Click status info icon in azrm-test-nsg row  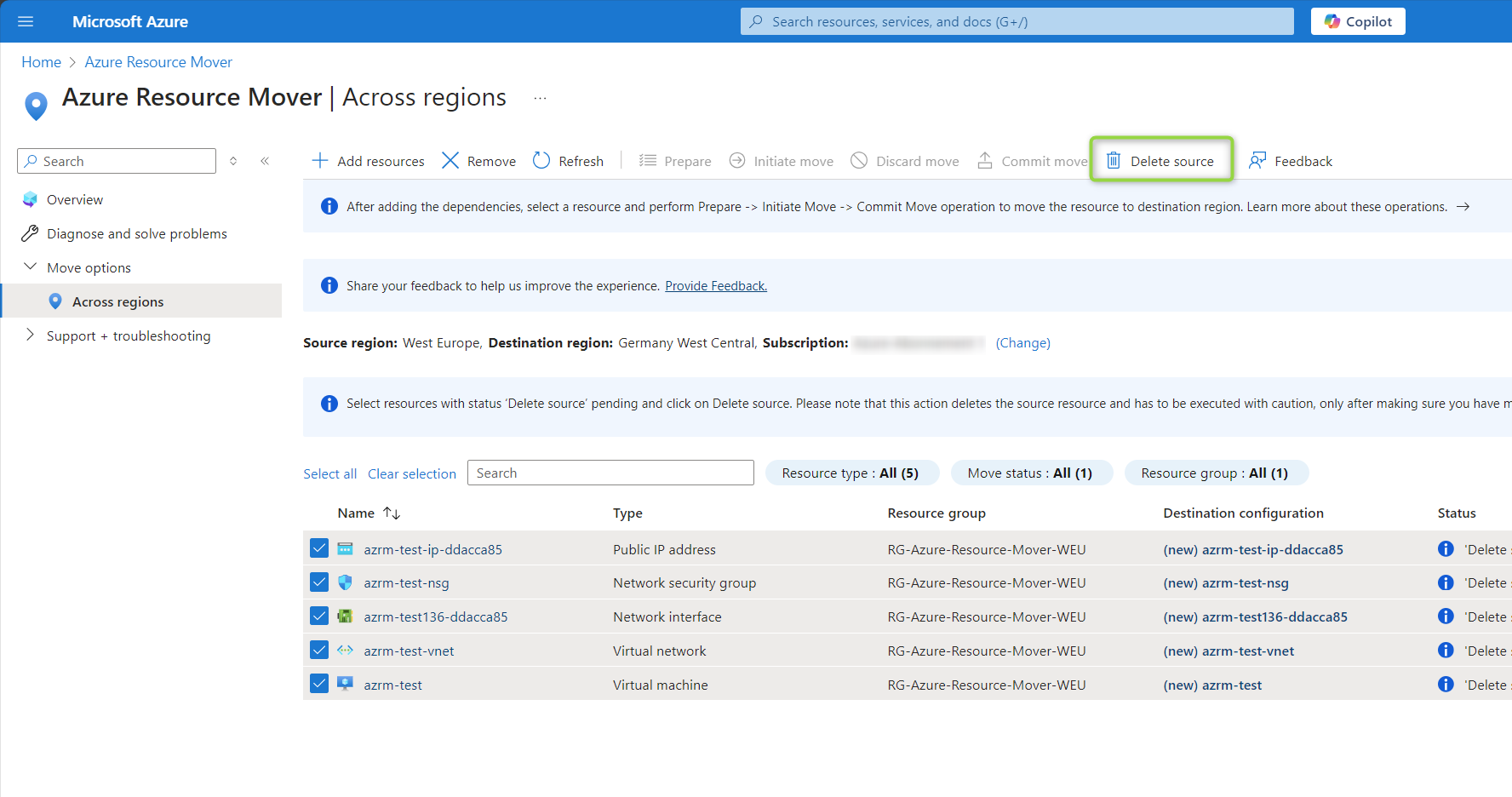tap(1446, 582)
